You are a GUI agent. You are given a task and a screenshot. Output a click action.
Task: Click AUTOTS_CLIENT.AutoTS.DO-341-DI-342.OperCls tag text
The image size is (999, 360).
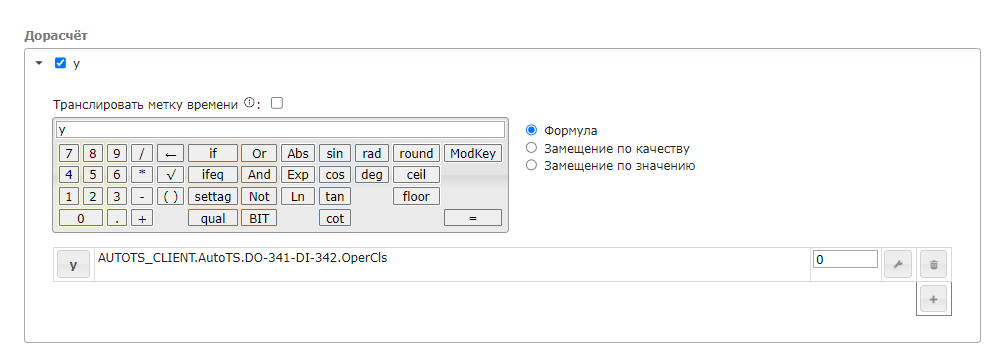[x=243, y=259]
